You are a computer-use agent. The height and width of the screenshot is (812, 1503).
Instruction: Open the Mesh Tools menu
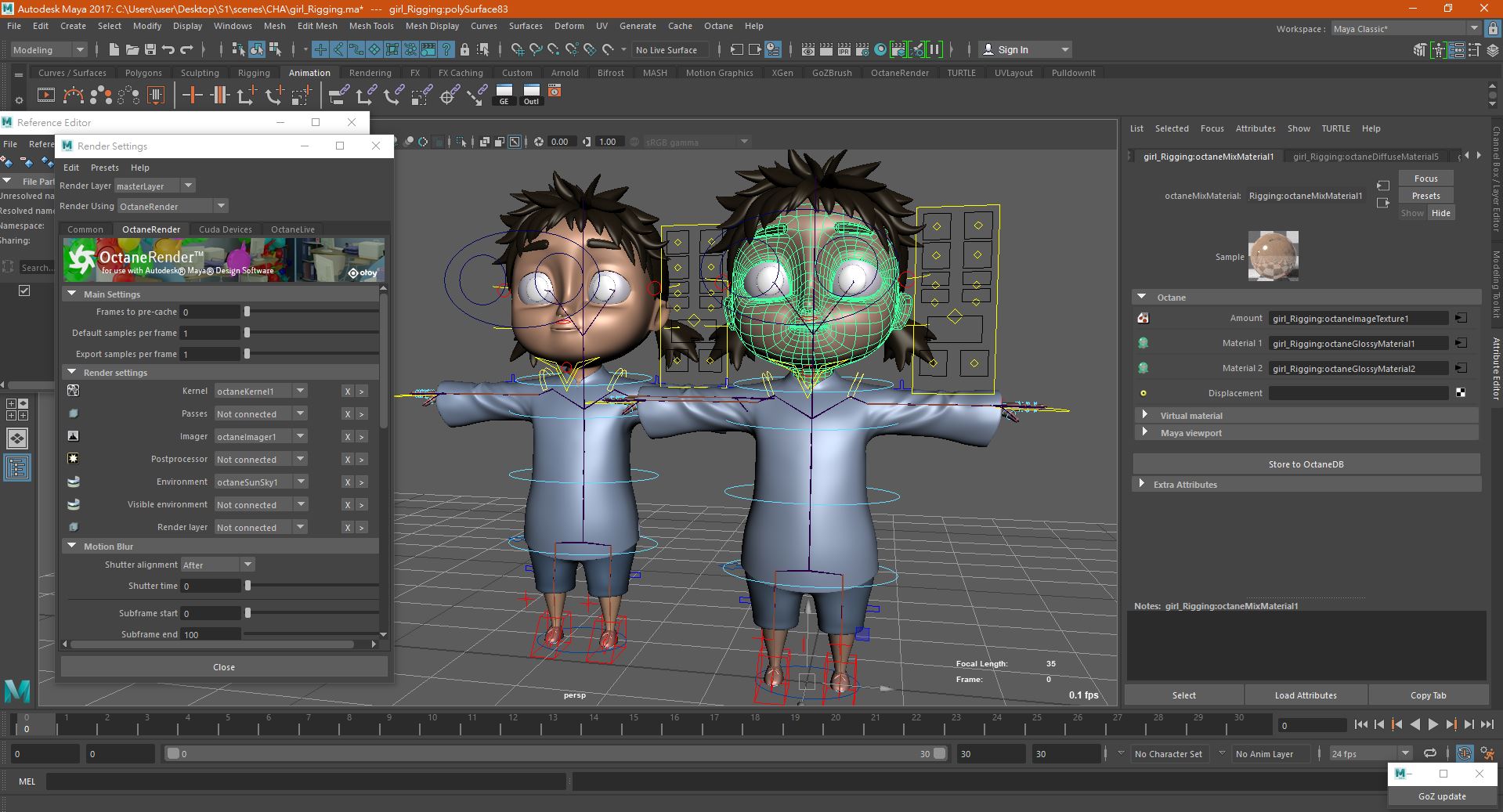[370, 26]
